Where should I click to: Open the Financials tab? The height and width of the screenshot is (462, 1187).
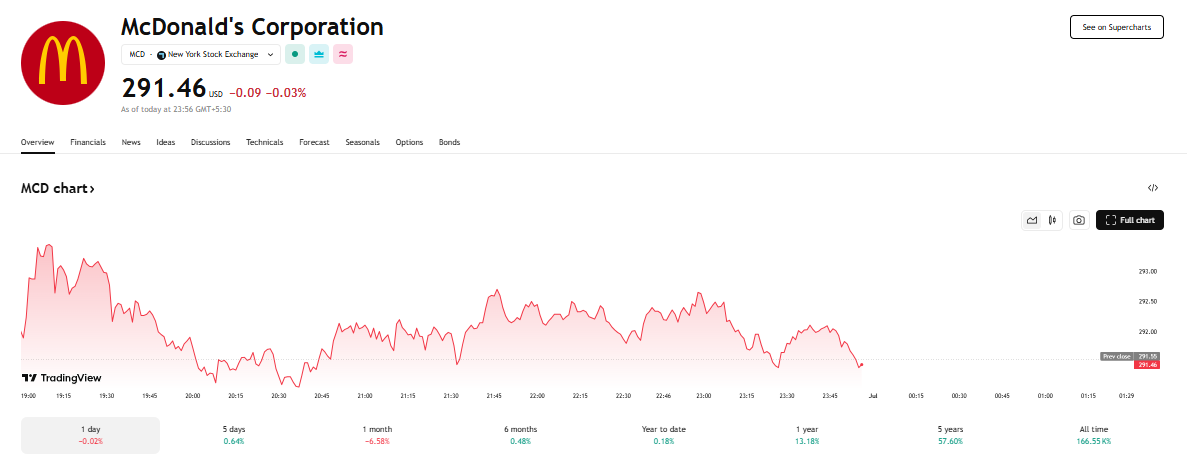coord(88,142)
